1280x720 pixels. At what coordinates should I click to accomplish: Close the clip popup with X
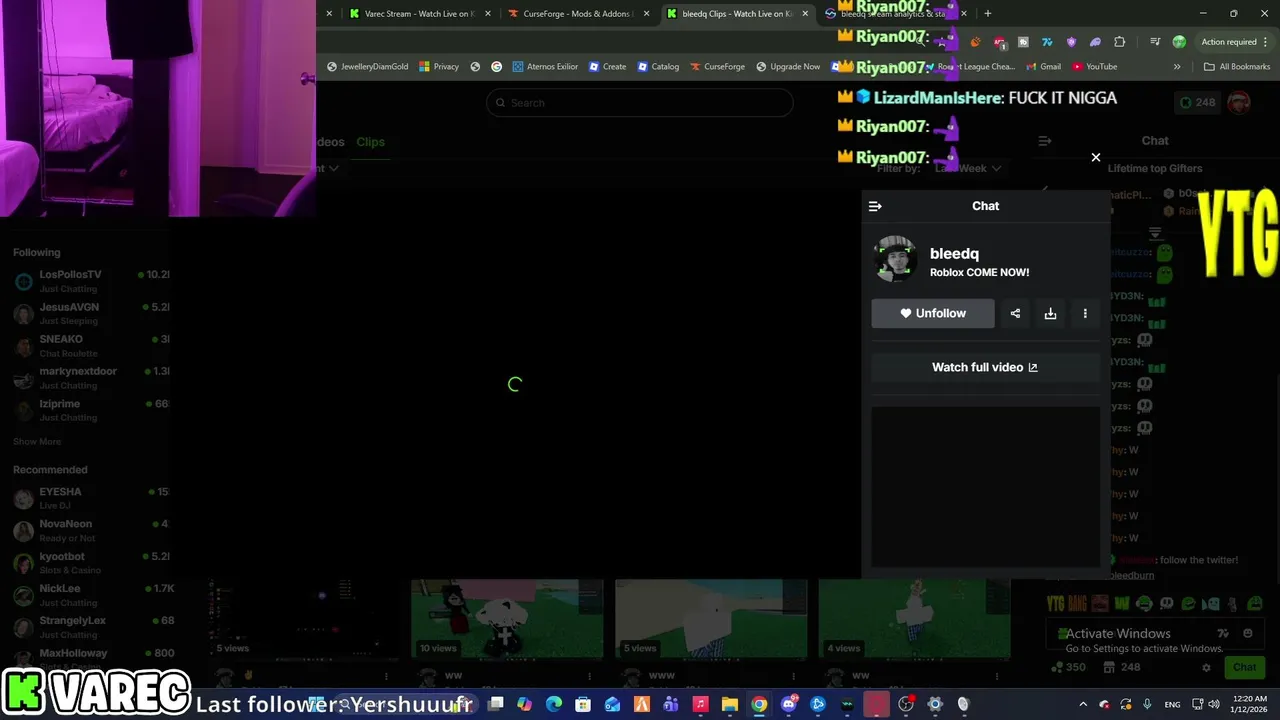tap(1096, 157)
